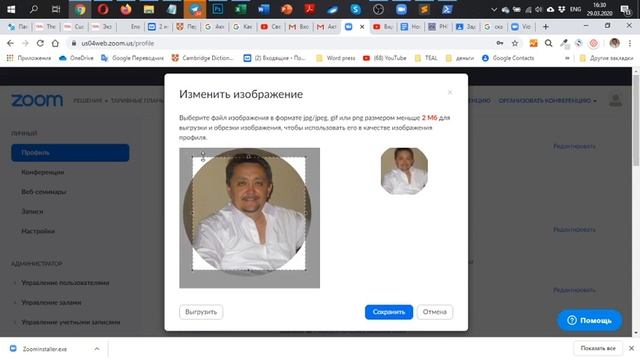Open TEAL bookmark folder

[x=426, y=58]
